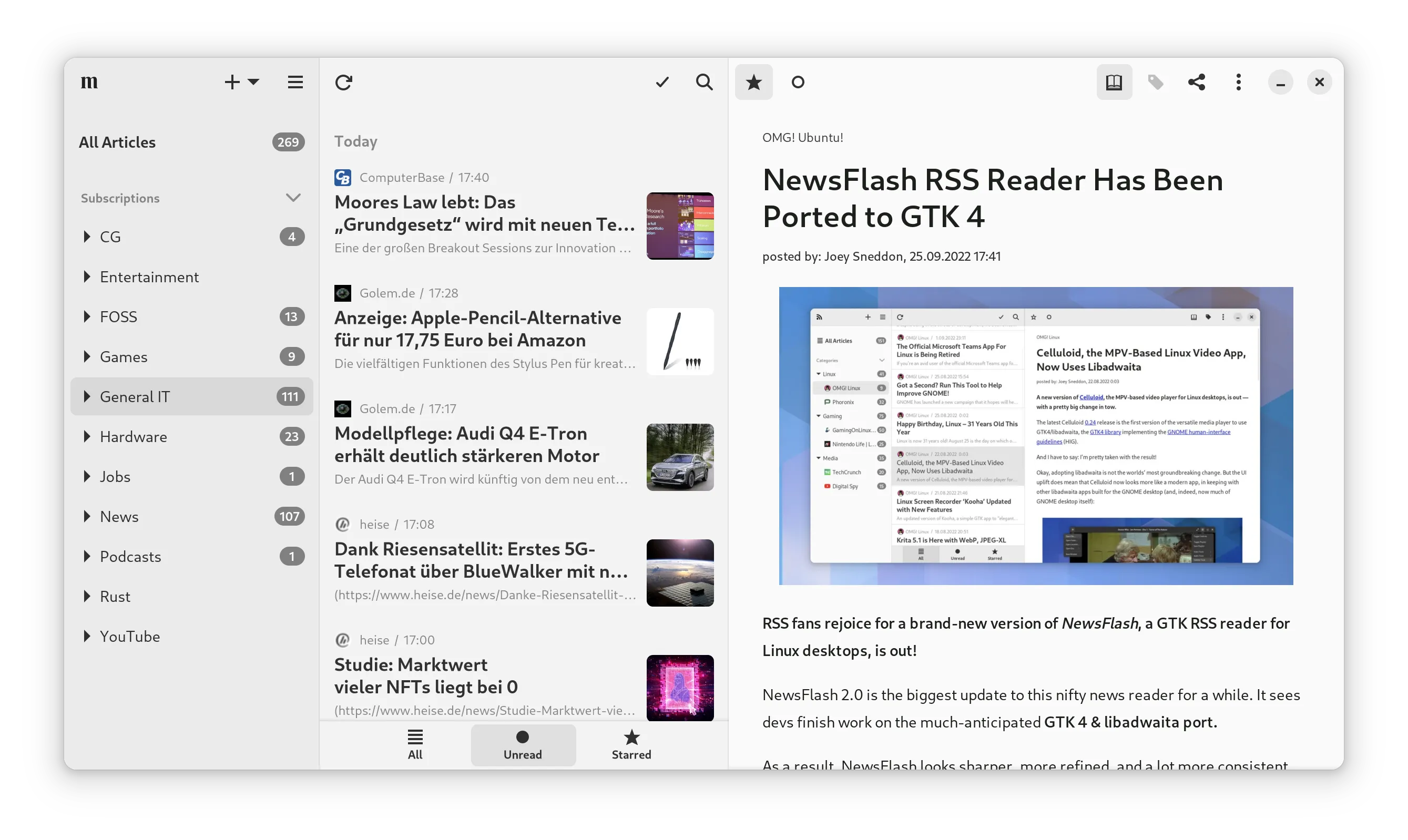1408x840 pixels.
Task: Open article search with the magnifier icon
Action: (x=705, y=82)
